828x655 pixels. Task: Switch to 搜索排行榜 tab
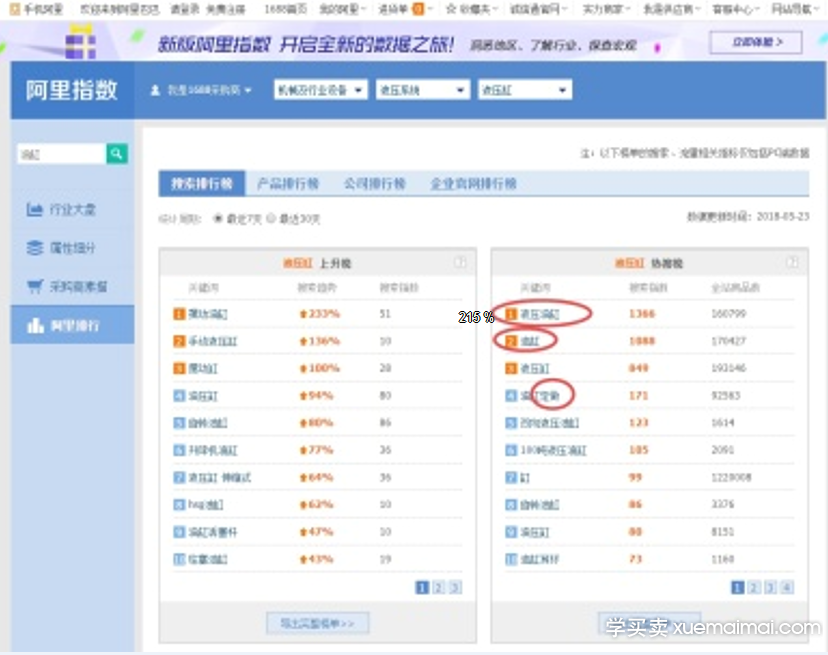[x=202, y=183]
